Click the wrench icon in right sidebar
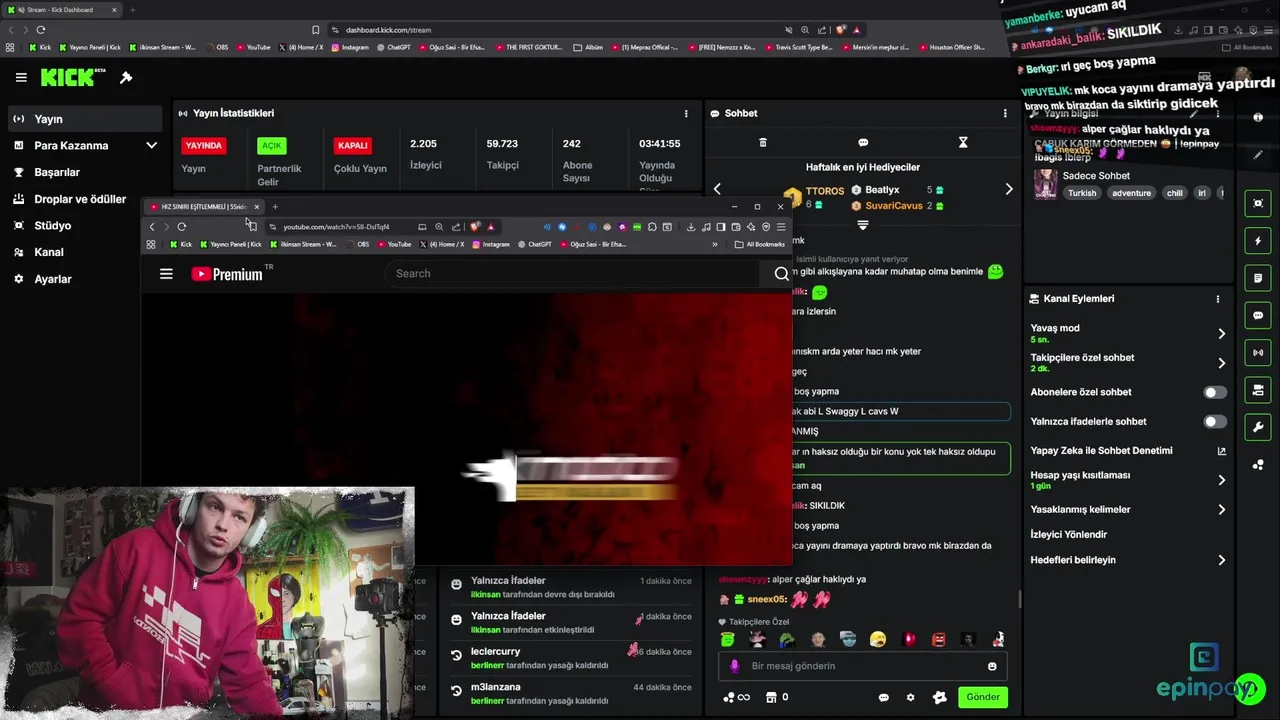Screen dimensions: 1280x720 pos(1258,427)
